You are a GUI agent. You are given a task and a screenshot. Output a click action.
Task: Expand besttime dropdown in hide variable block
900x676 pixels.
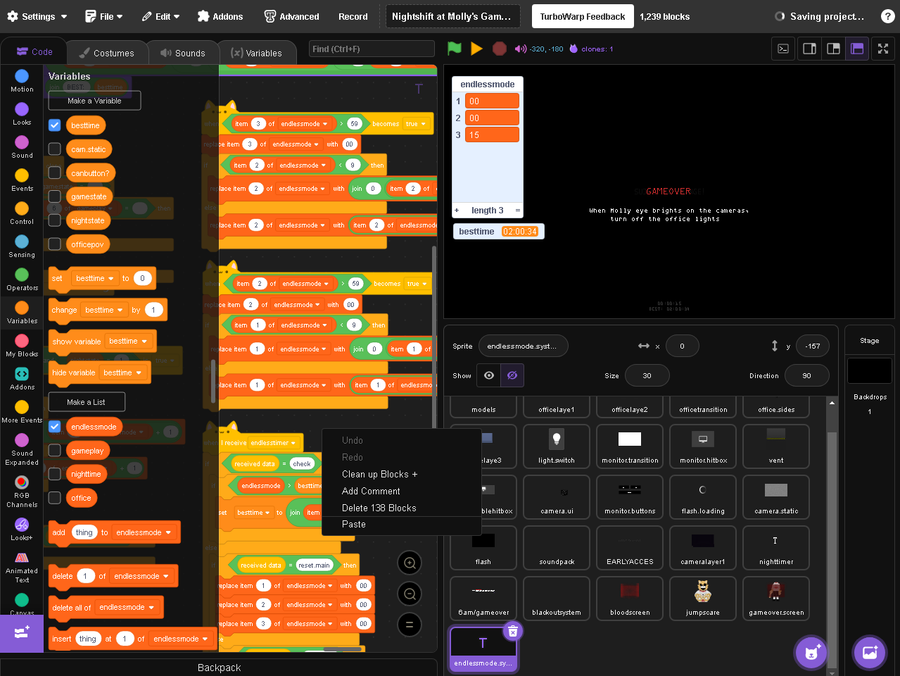pyautogui.click(x=122, y=372)
